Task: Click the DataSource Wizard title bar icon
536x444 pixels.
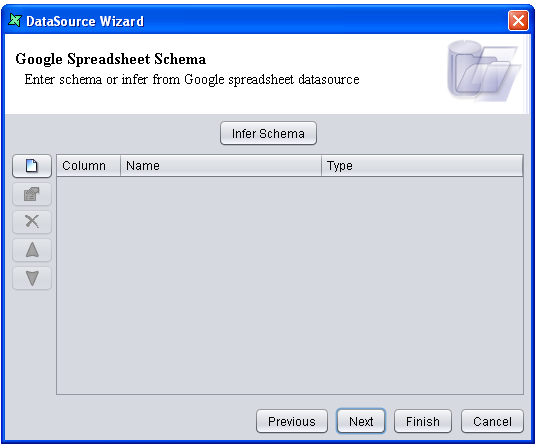Action: tap(15, 21)
